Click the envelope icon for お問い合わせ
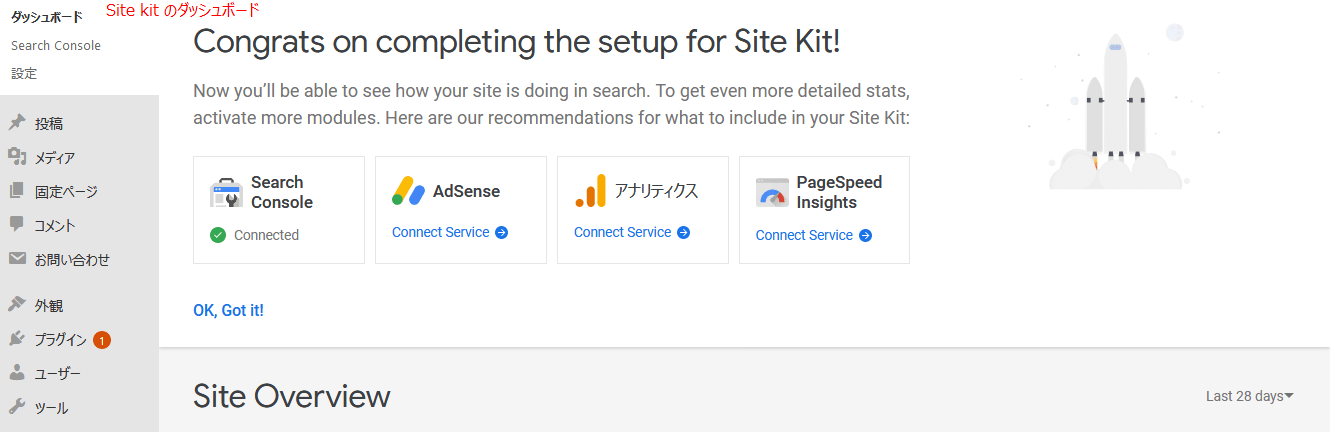The width and height of the screenshot is (1330, 432). point(17,259)
